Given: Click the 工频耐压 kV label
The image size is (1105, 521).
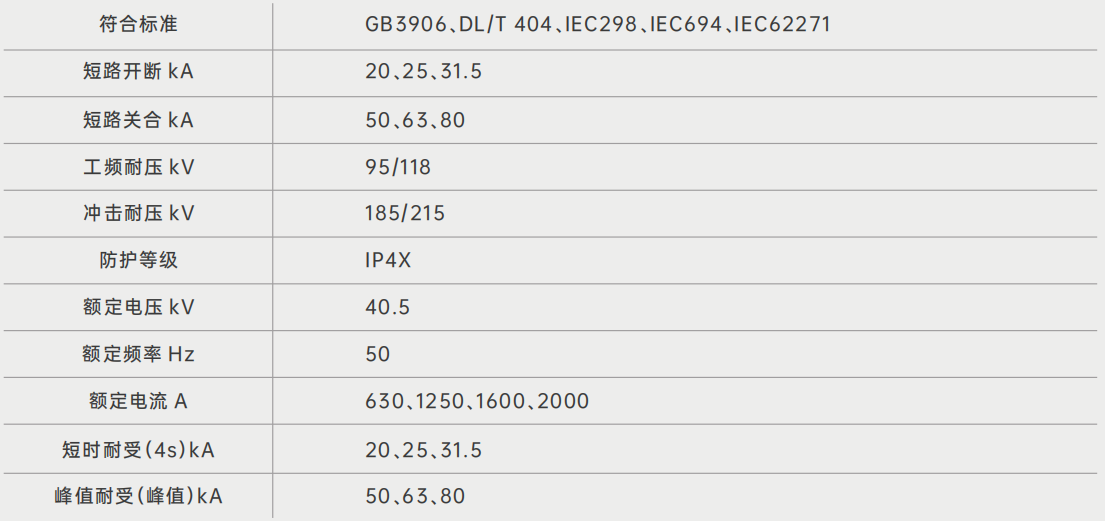Looking at the screenshot, I should point(138,167).
